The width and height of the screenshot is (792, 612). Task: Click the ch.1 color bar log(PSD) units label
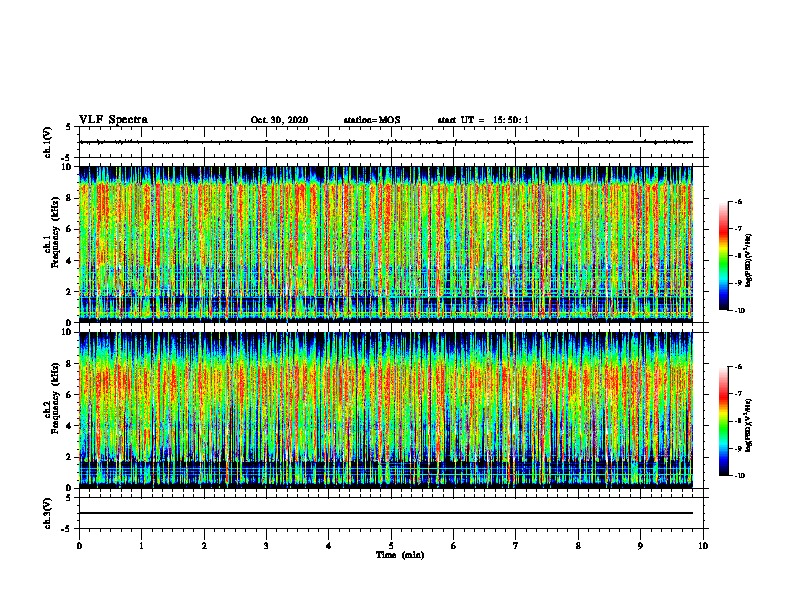tap(749, 260)
